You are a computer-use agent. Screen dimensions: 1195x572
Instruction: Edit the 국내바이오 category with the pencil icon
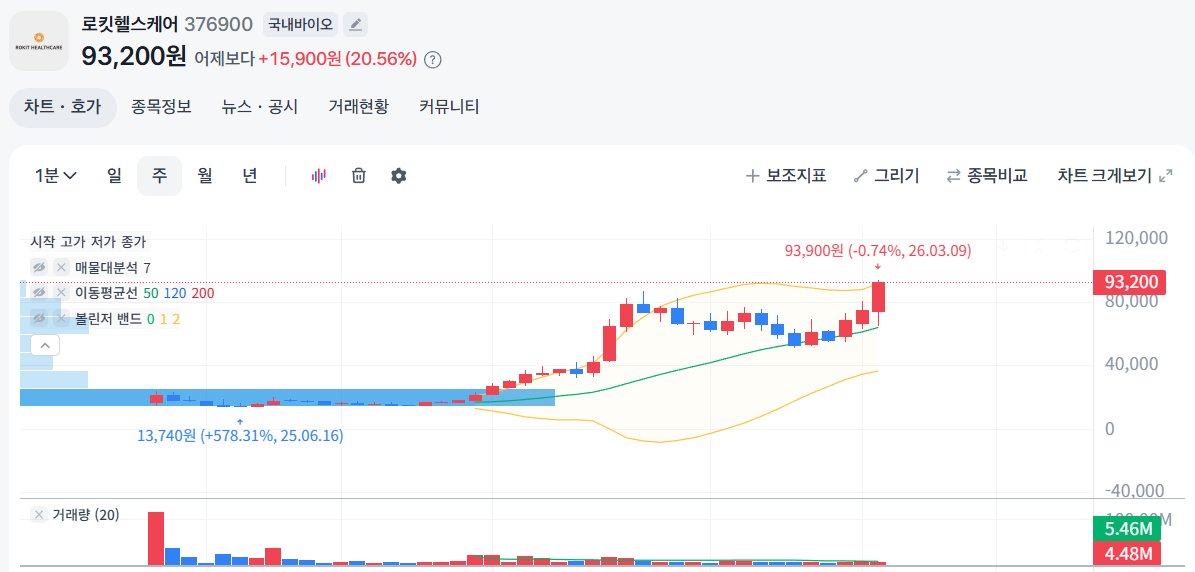[355, 24]
